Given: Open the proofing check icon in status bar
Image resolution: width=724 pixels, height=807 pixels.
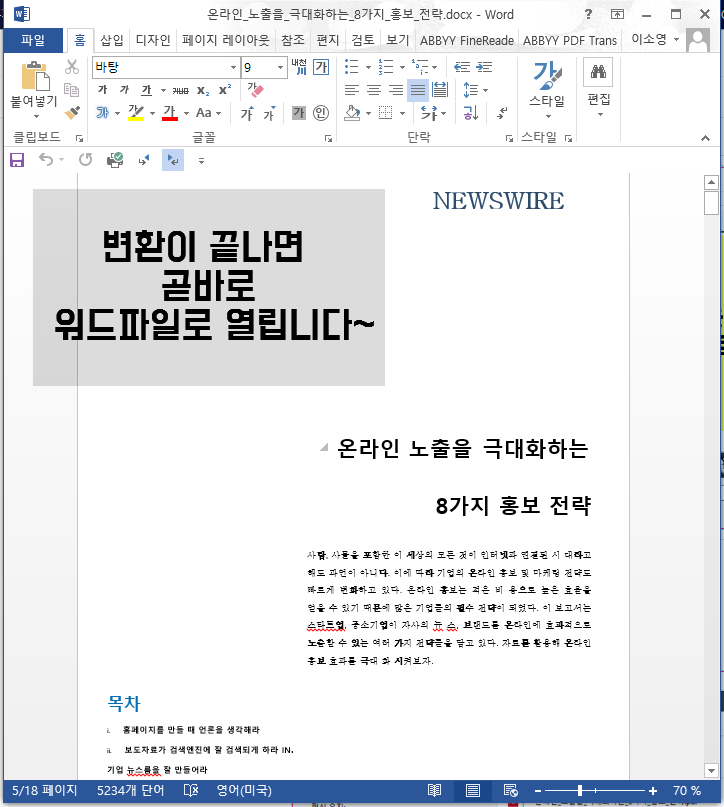Looking at the screenshot, I should [191, 790].
